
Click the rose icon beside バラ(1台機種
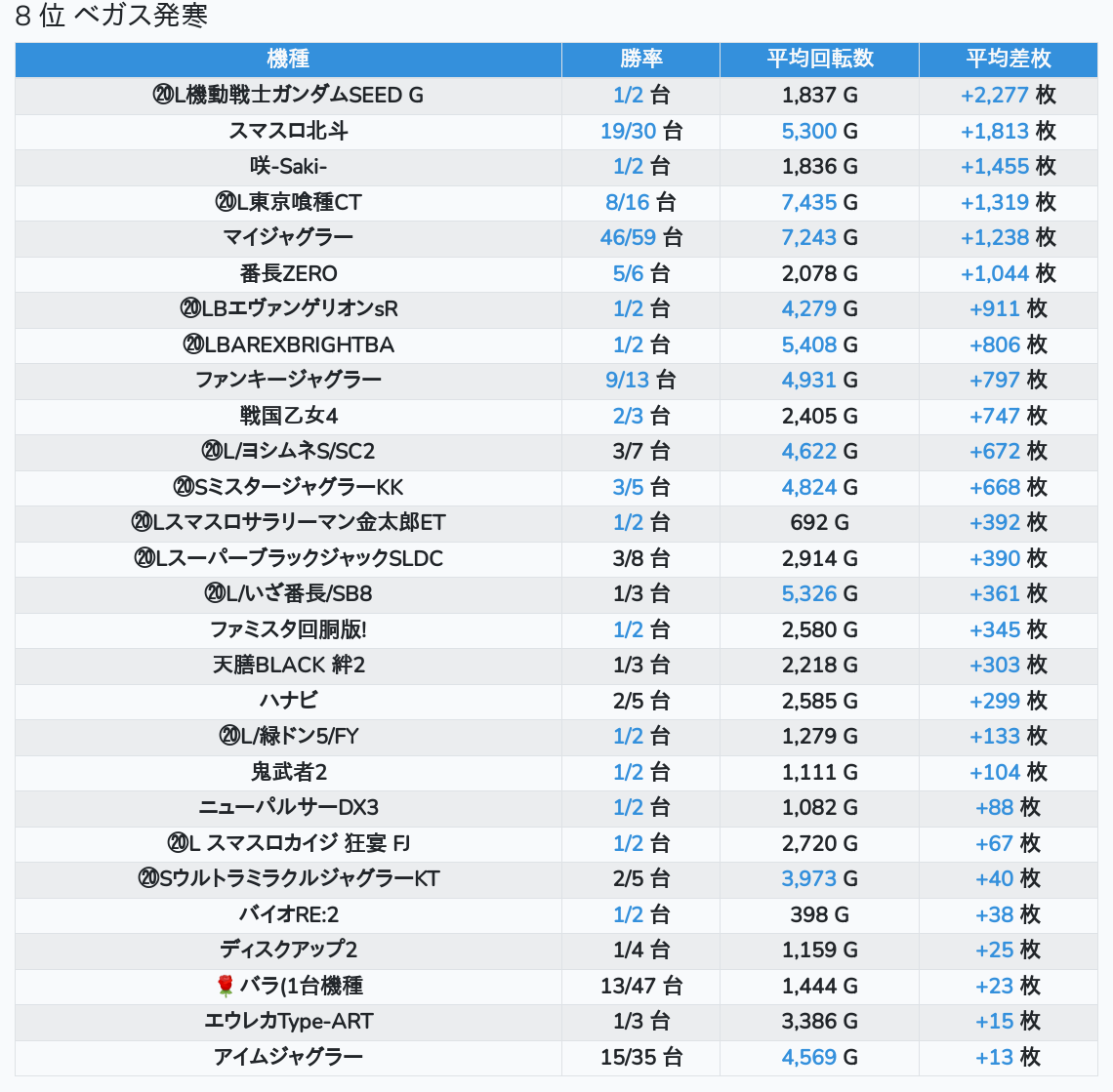tap(225, 986)
